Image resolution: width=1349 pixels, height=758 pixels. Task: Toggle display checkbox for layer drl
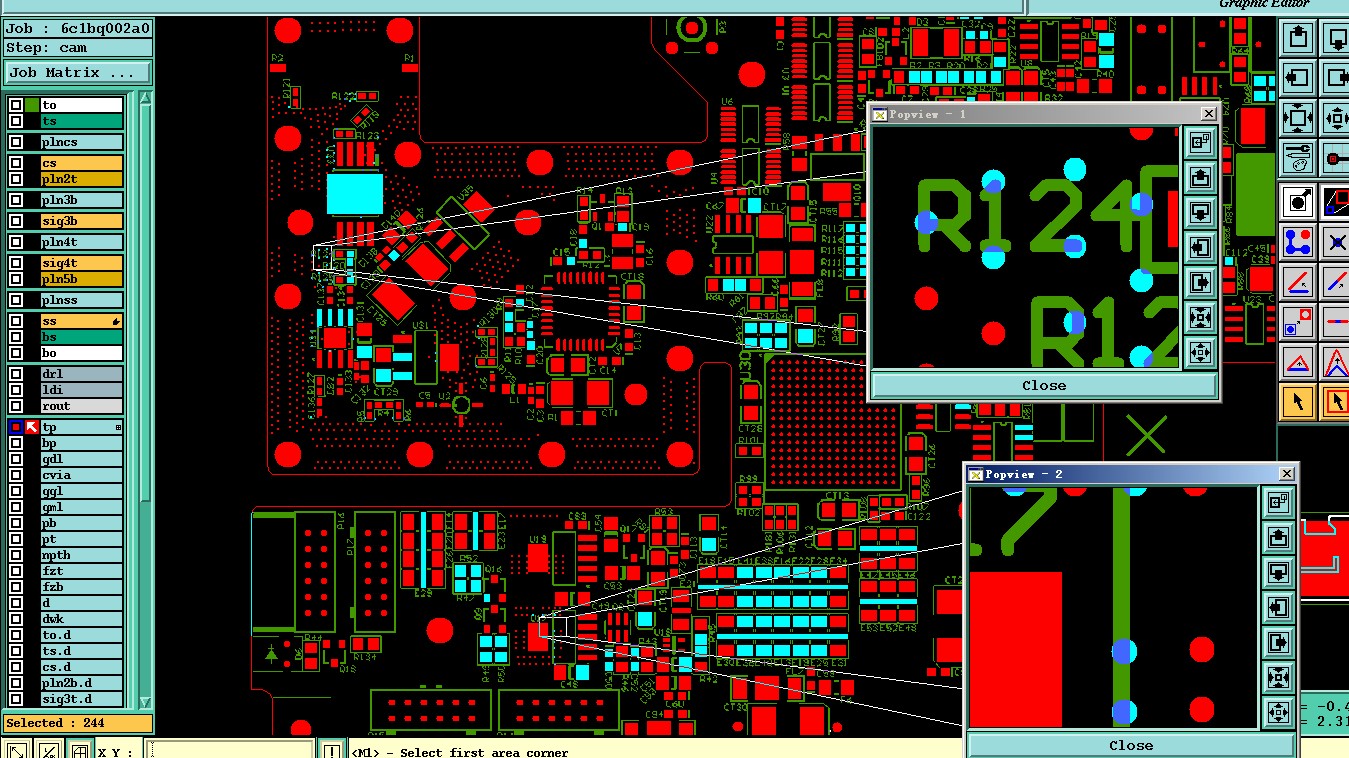click(x=16, y=374)
